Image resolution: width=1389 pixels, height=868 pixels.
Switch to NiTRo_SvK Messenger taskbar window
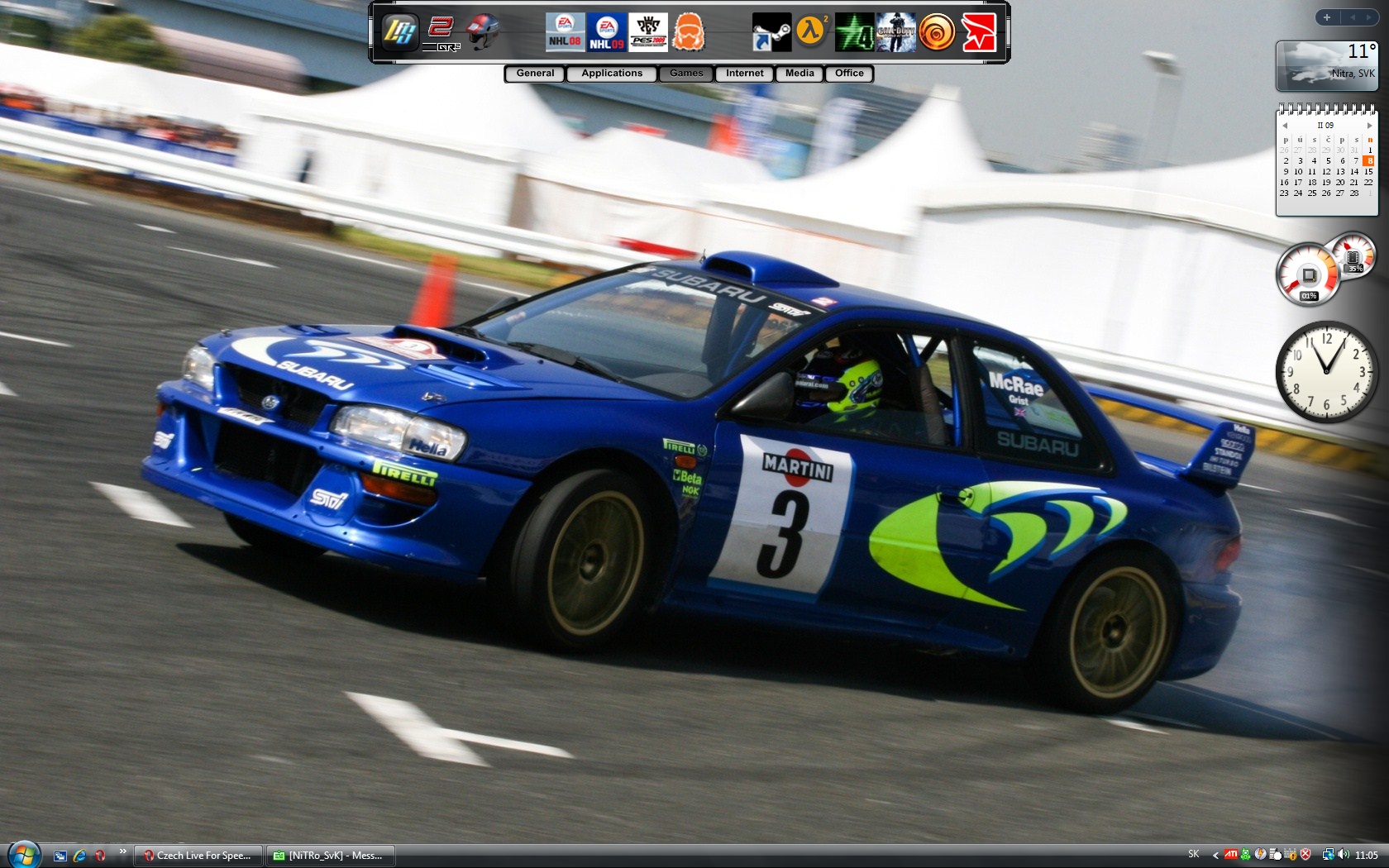(330, 856)
